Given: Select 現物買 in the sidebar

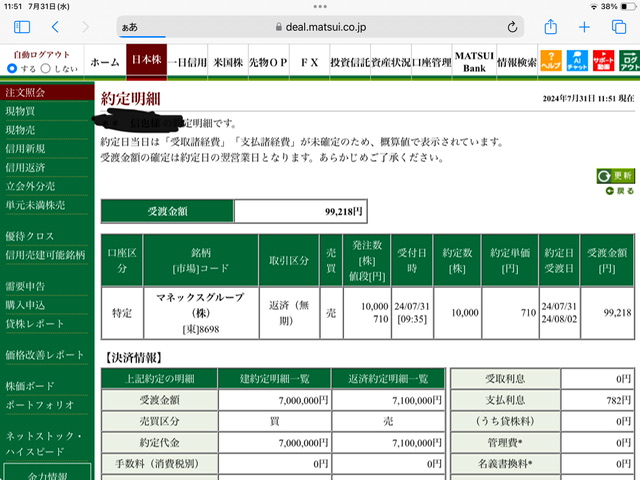Looking at the screenshot, I should 20,111.
